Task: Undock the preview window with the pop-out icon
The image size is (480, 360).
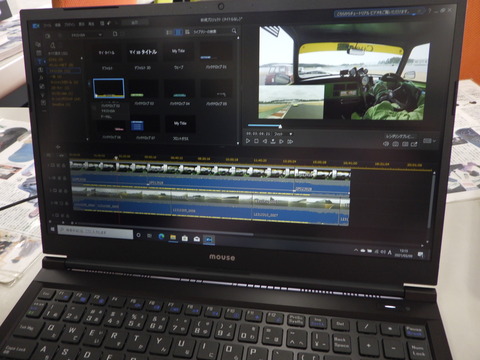Action: [x=414, y=144]
